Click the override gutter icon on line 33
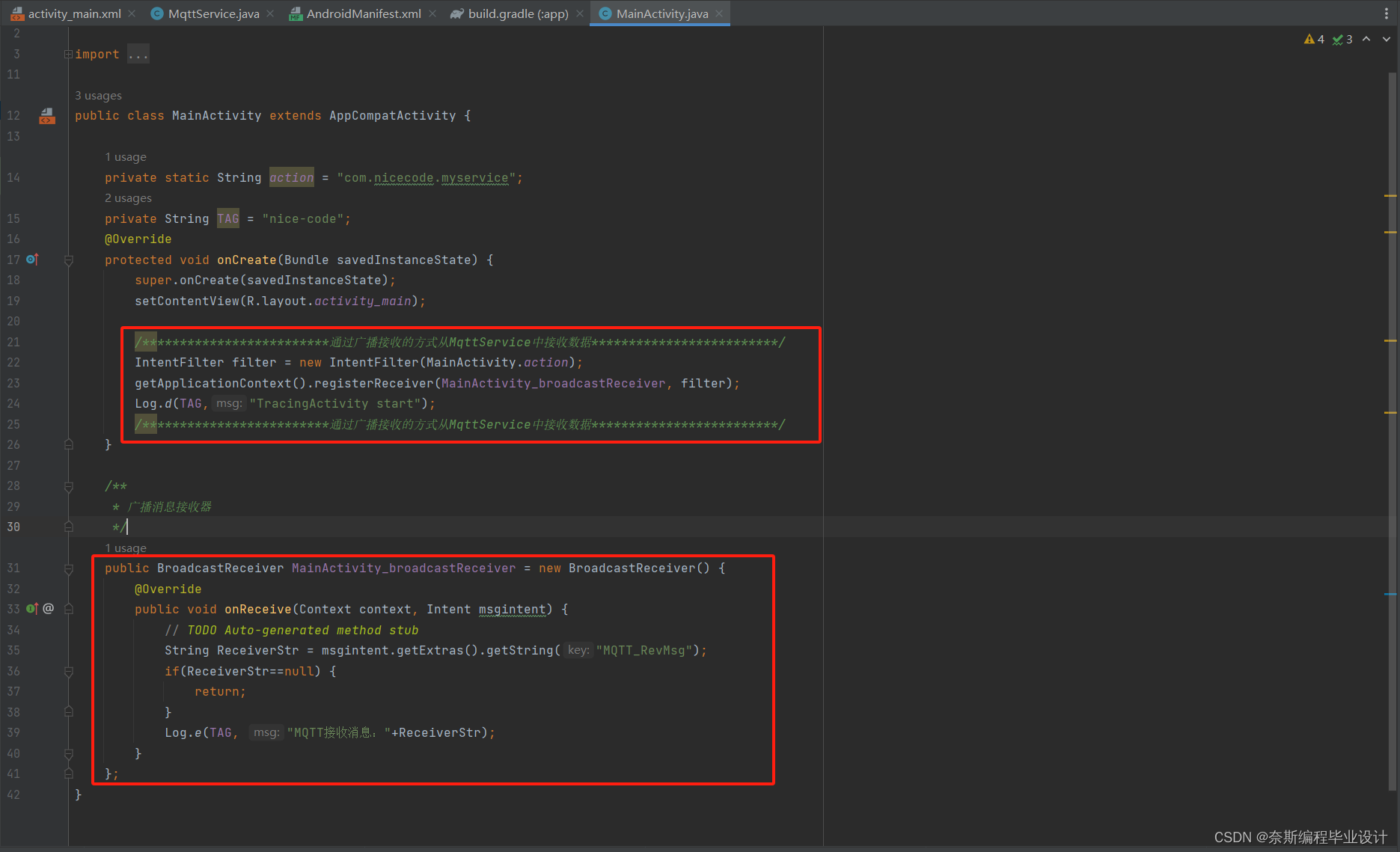Screen dimensions: 1400x852 click(x=32, y=609)
